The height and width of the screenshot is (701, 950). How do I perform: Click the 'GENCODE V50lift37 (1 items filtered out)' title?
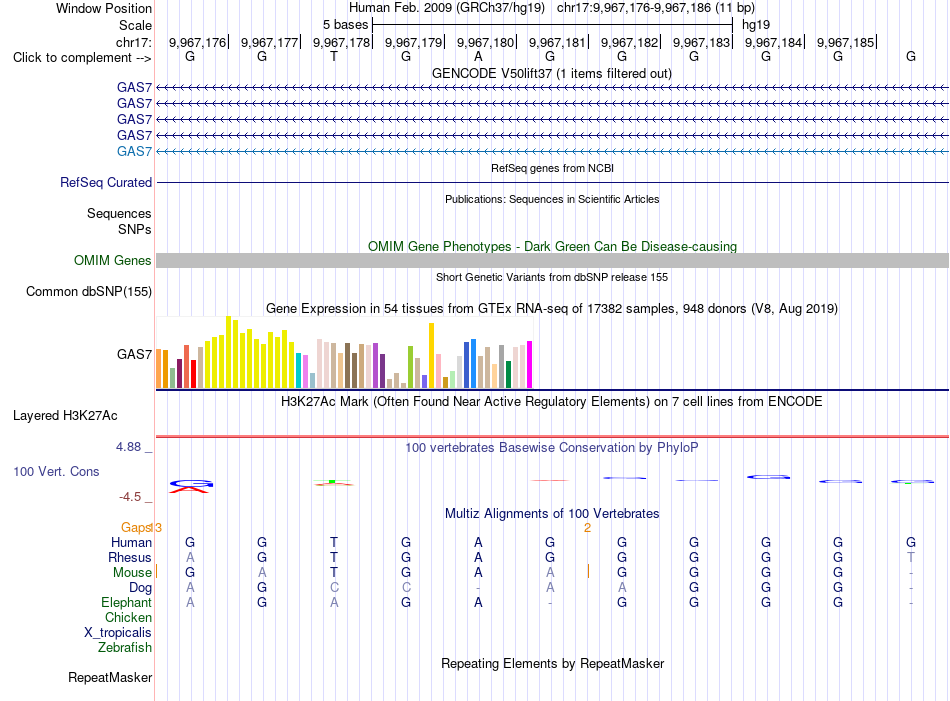click(552, 73)
